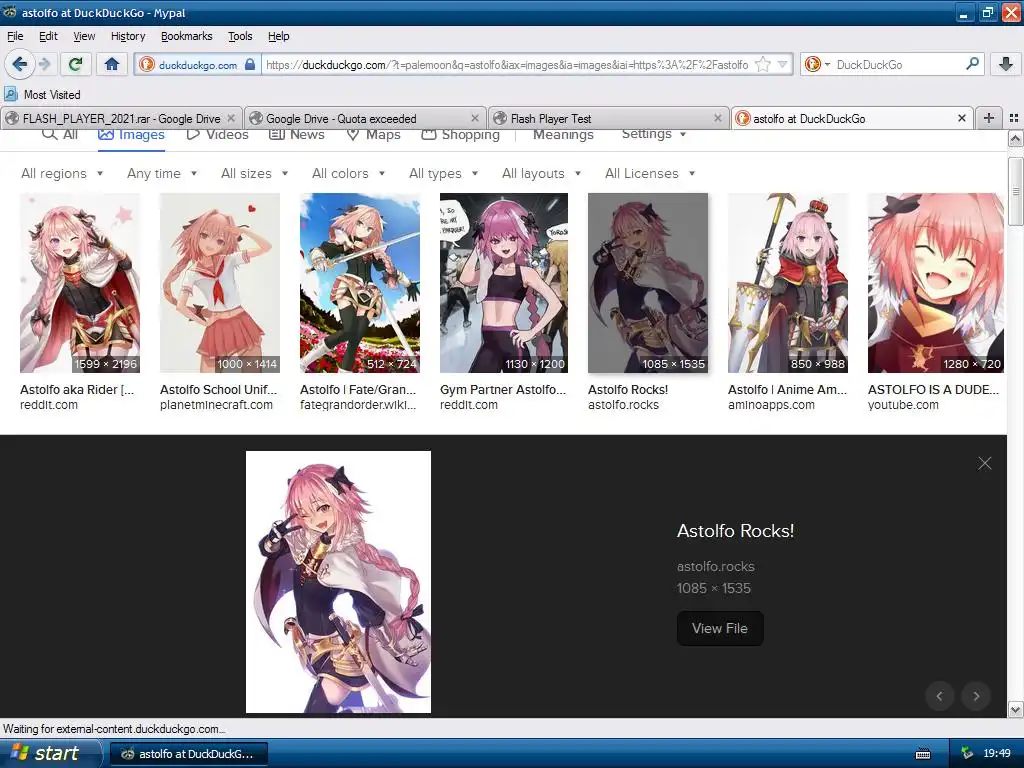1024x768 pixels.
Task: Close the FLASH_PLAYER_2021.rar tab
Action: tap(231, 118)
